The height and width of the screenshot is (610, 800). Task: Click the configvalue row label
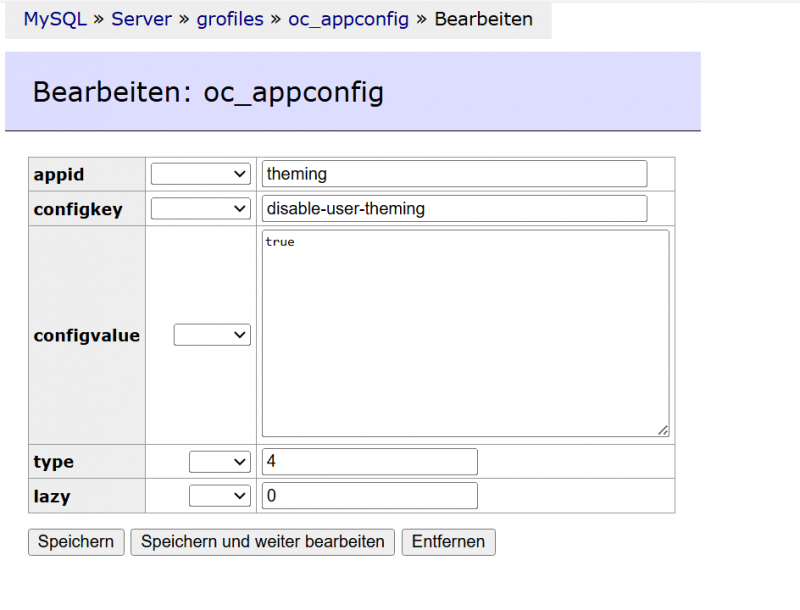tap(87, 335)
